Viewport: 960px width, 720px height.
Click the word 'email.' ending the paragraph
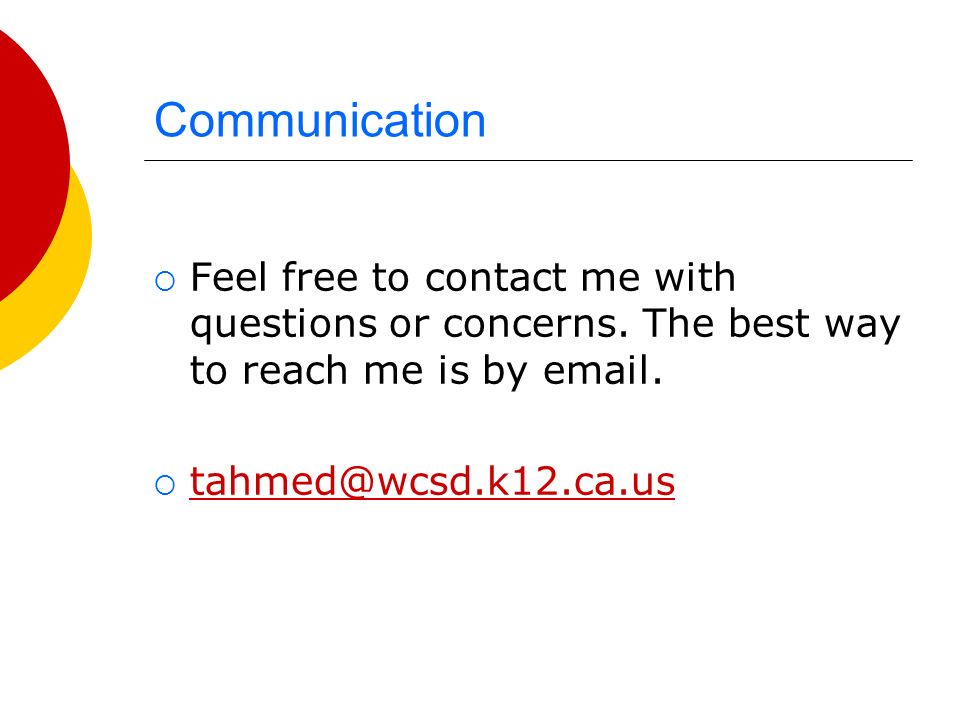point(602,370)
